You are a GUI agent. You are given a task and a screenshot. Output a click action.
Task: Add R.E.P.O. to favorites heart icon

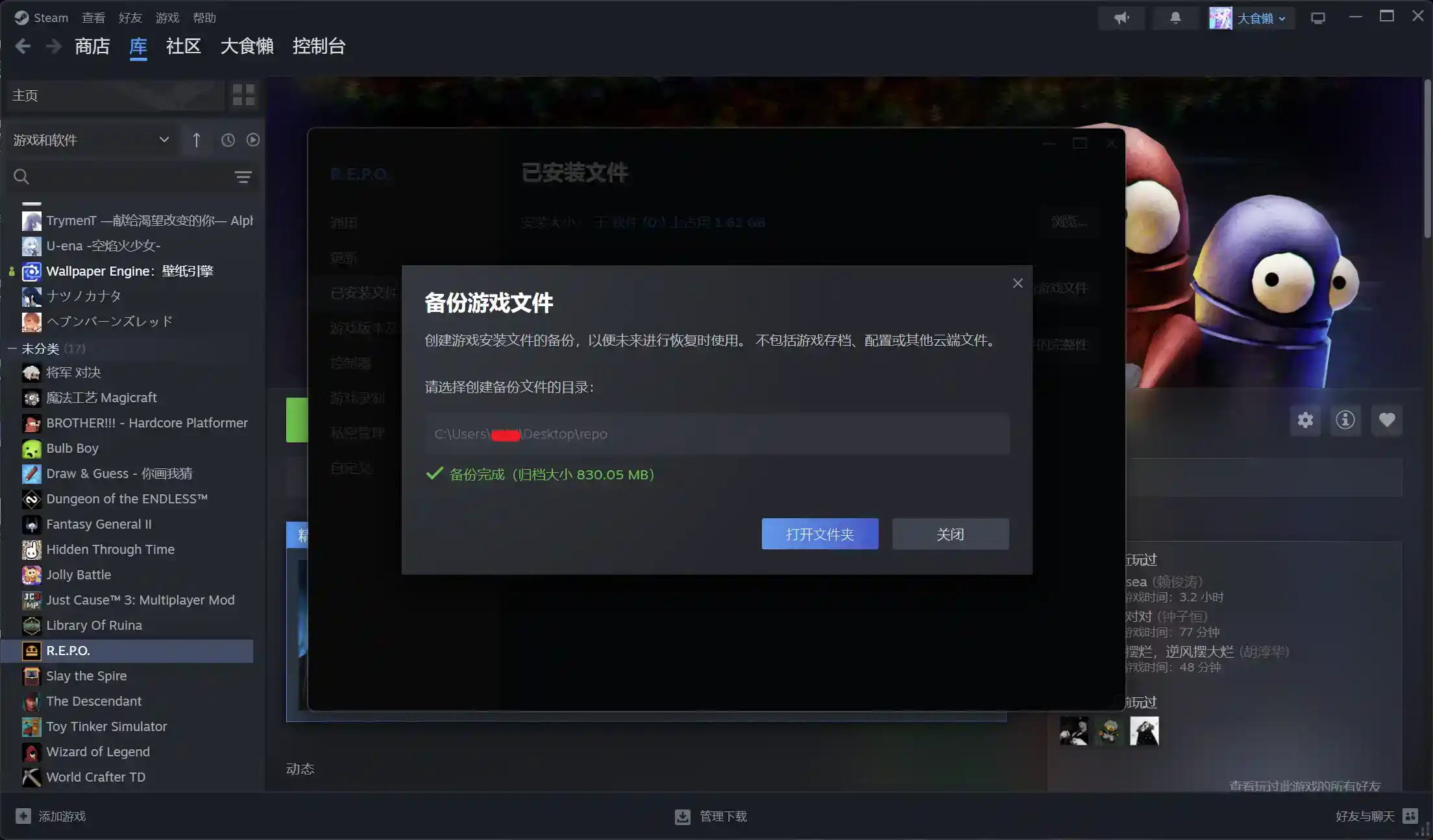(1387, 420)
